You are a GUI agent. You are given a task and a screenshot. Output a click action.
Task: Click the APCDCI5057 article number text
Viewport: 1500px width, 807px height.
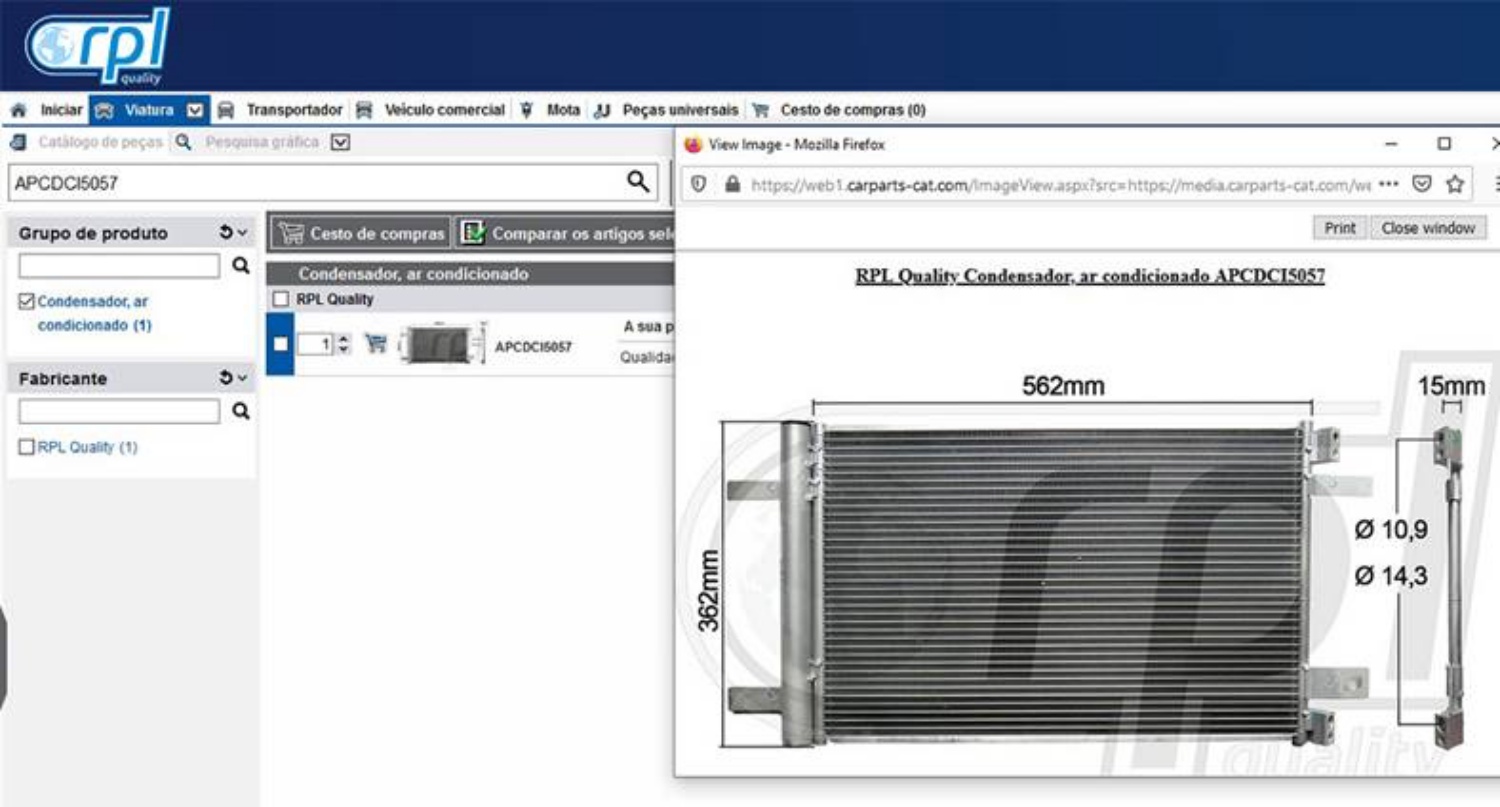tap(534, 347)
